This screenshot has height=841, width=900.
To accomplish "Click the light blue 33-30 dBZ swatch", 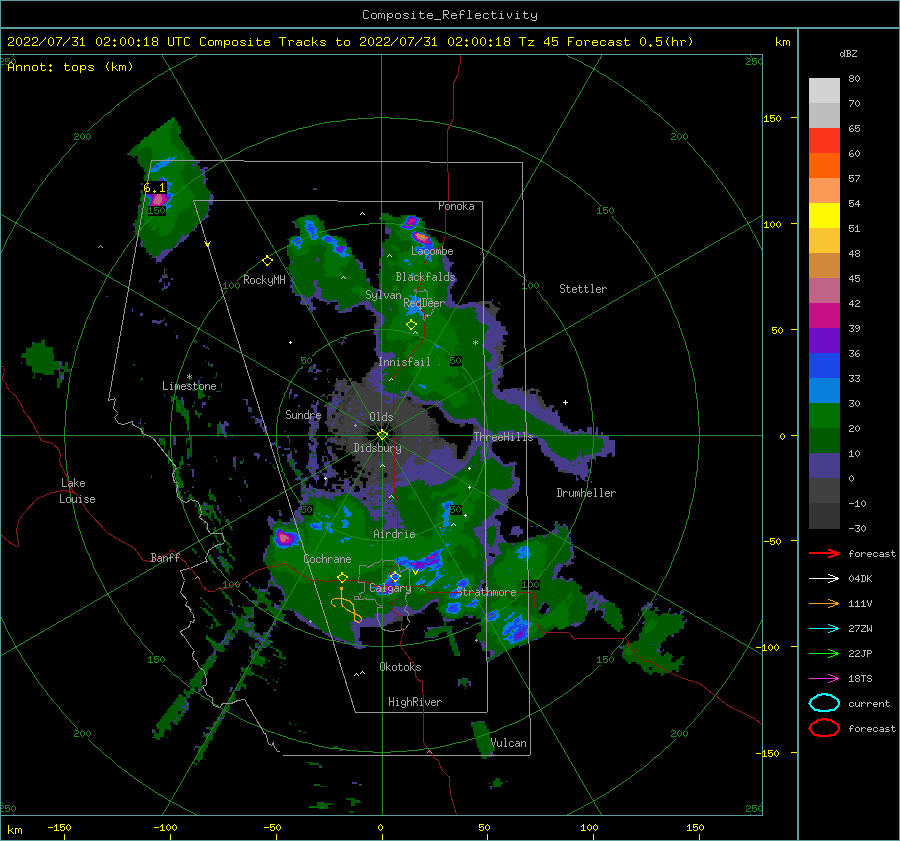I will (x=824, y=391).
